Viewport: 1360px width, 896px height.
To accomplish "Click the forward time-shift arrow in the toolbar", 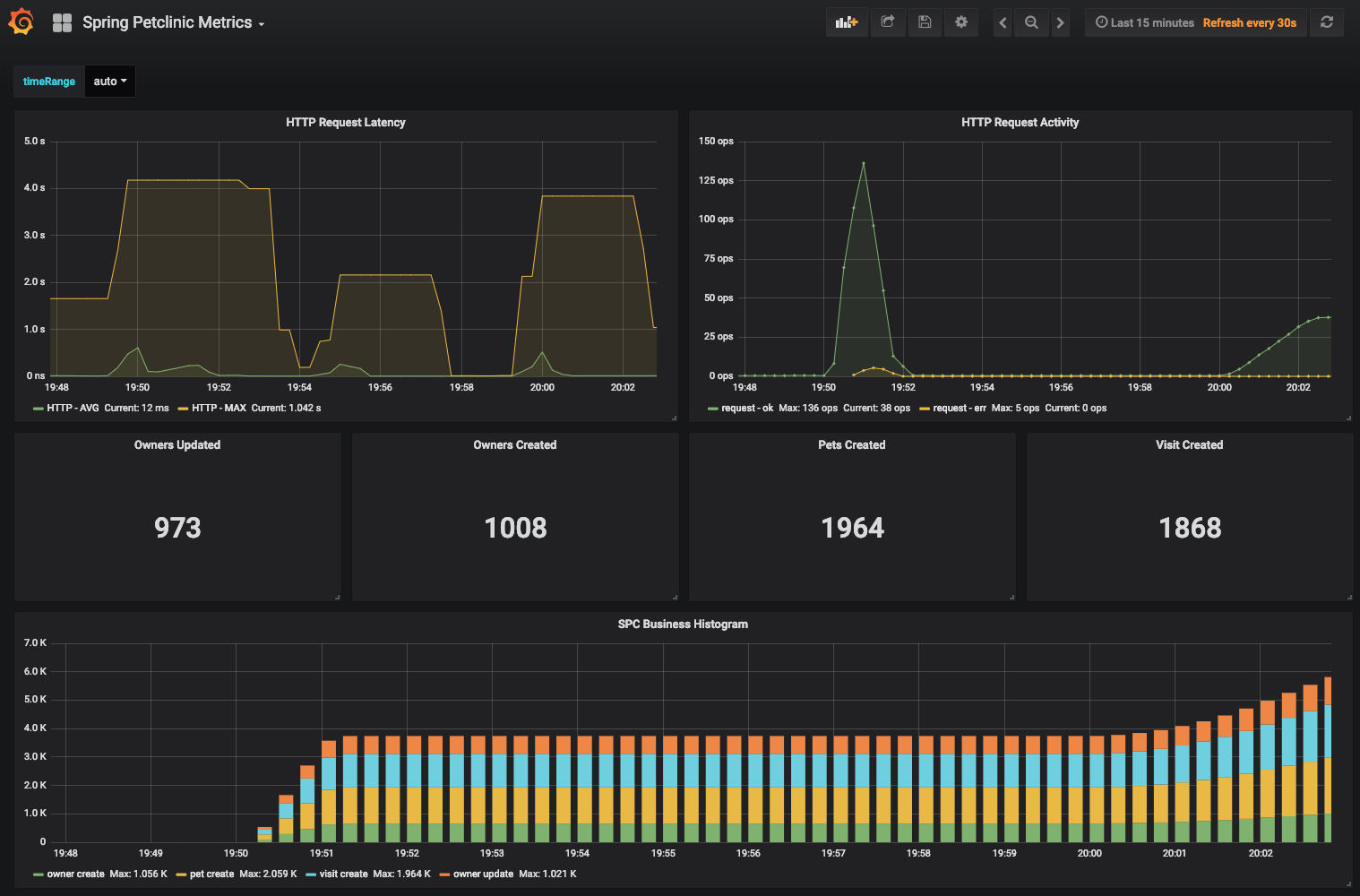I will tap(1060, 22).
